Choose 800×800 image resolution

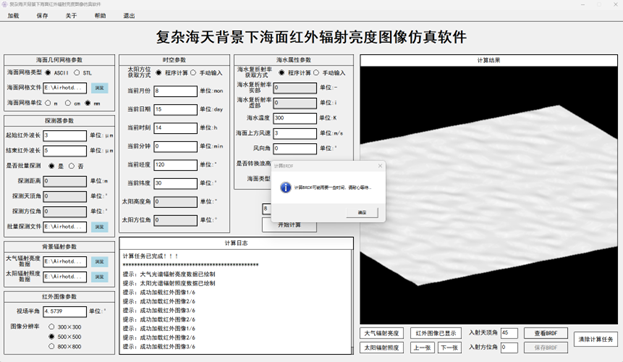(51, 347)
